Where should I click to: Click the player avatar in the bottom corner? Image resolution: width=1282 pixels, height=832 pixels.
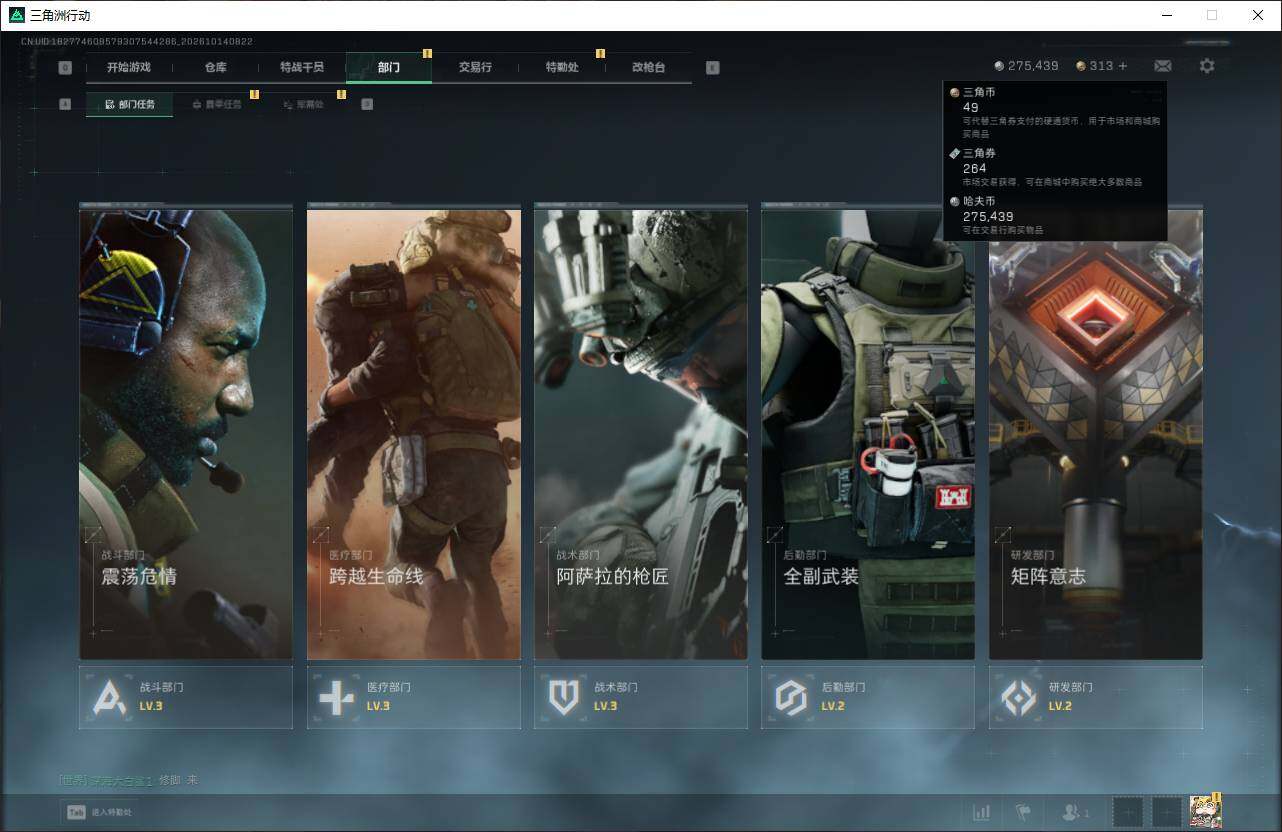point(1204,812)
